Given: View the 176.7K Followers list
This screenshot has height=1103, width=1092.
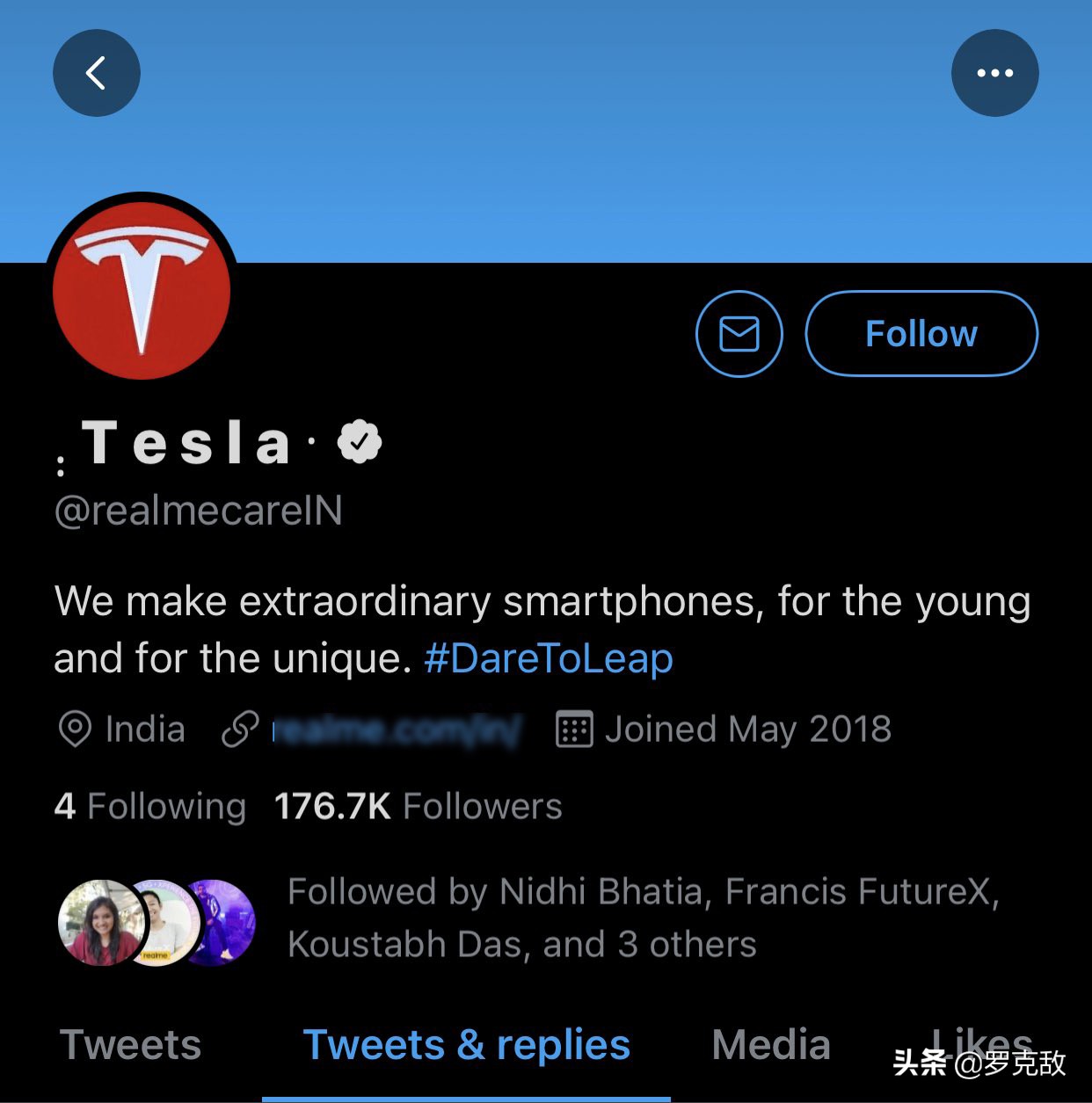Looking at the screenshot, I should point(417,806).
